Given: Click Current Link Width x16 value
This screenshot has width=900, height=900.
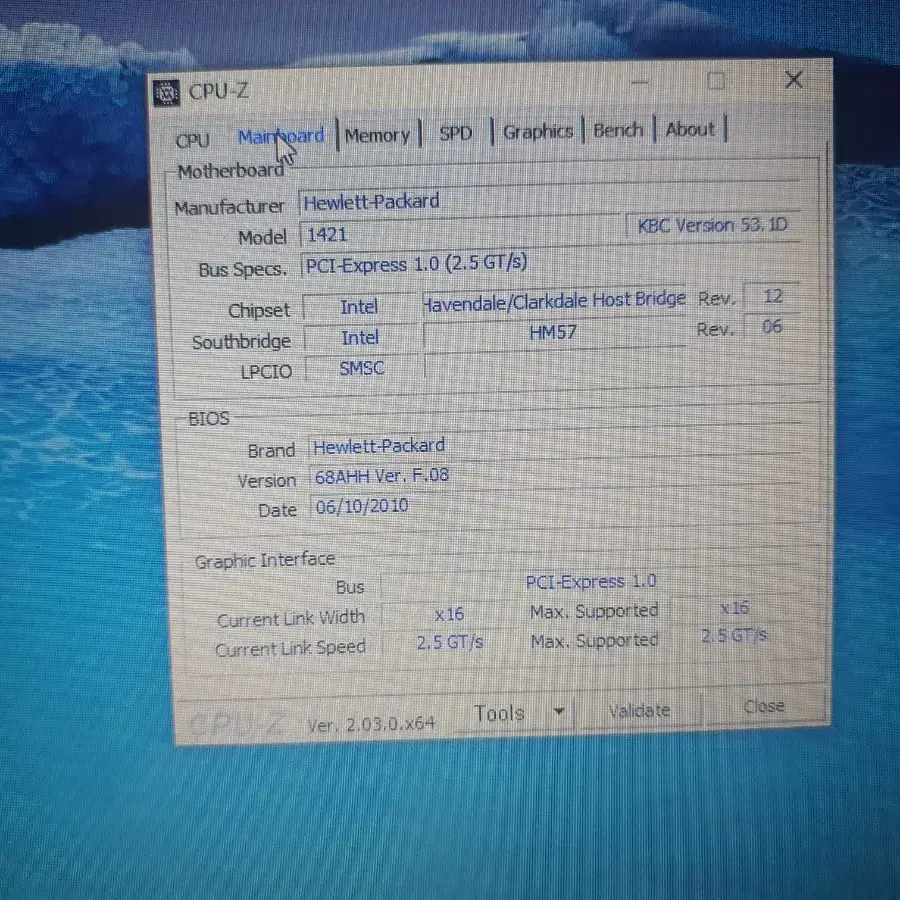Looking at the screenshot, I should tap(449, 614).
